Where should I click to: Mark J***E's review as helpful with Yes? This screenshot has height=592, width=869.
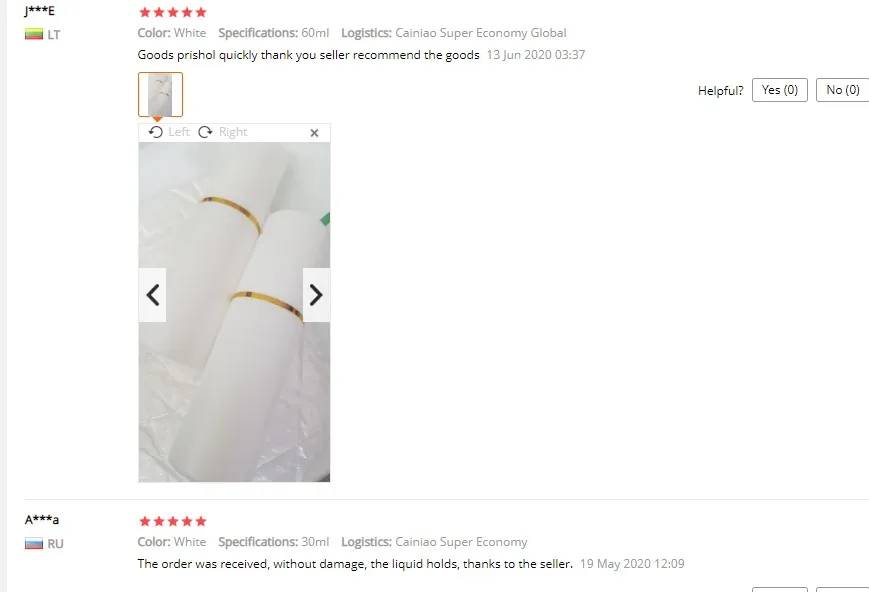(x=779, y=90)
